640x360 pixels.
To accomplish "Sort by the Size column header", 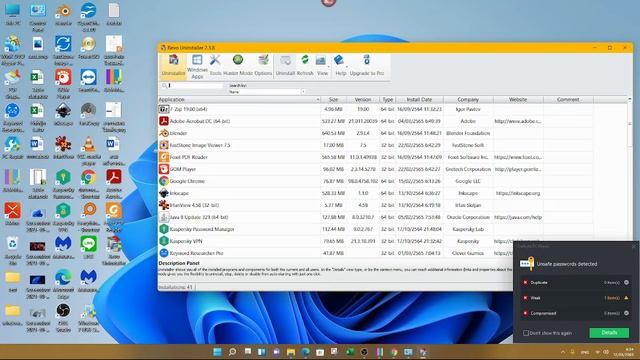I will tap(333, 100).
